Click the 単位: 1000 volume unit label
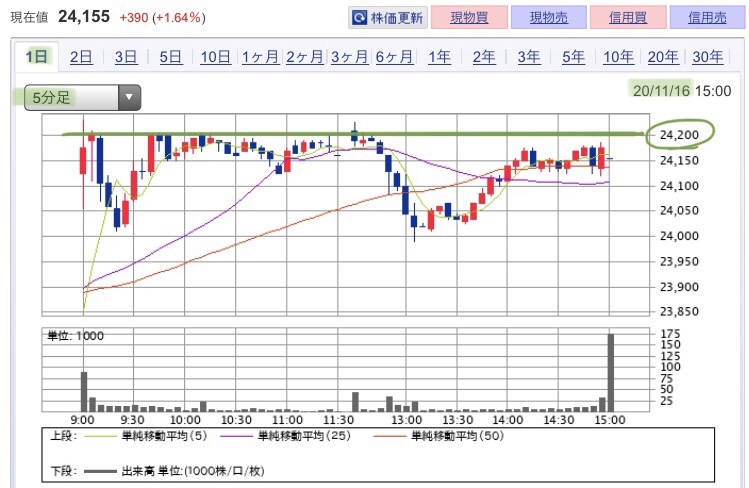The width and height of the screenshot is (749, 488). (x=75, y=336)
